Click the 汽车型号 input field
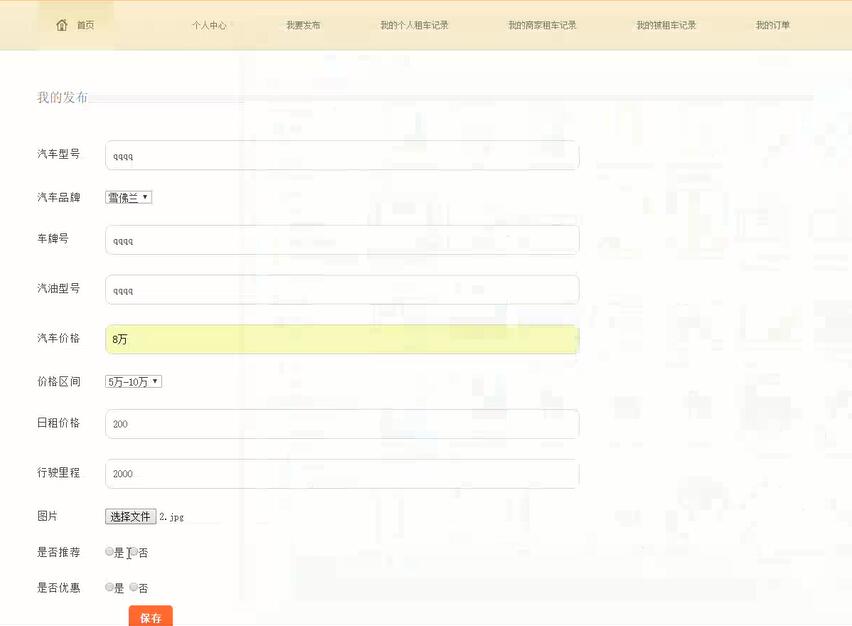This screenshot has width=852, height=626. 340,155
